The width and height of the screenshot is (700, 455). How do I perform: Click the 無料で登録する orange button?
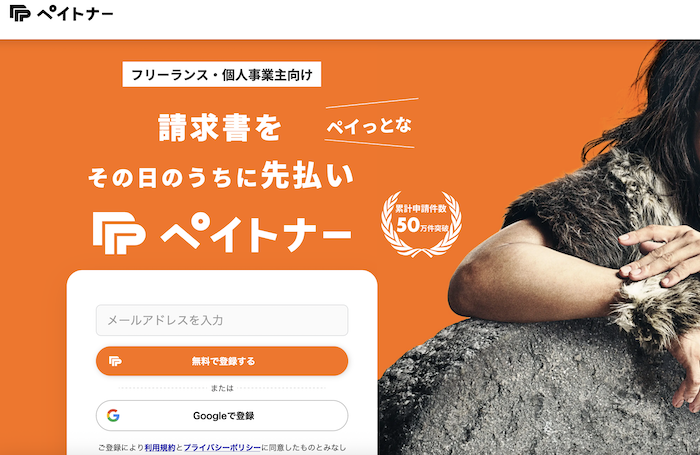[x=222, y=361]
